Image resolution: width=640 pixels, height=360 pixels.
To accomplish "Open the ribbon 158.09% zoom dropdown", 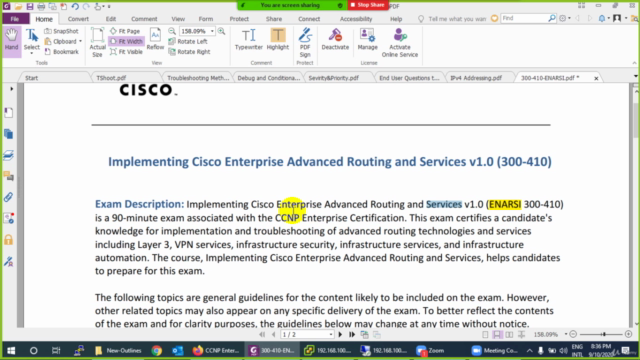I will pos(212,31).
